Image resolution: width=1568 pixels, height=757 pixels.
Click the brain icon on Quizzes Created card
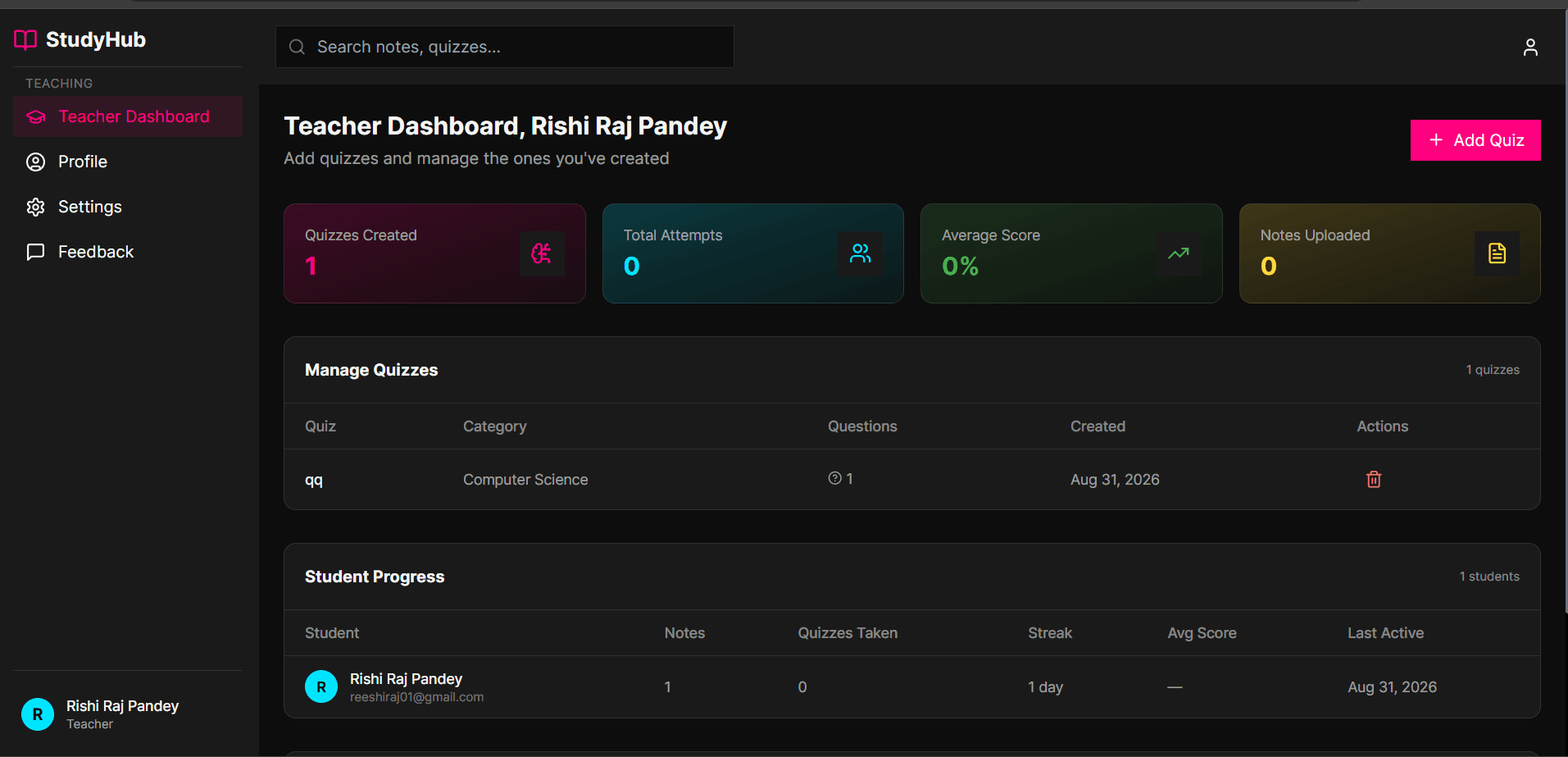pos(542,253)
